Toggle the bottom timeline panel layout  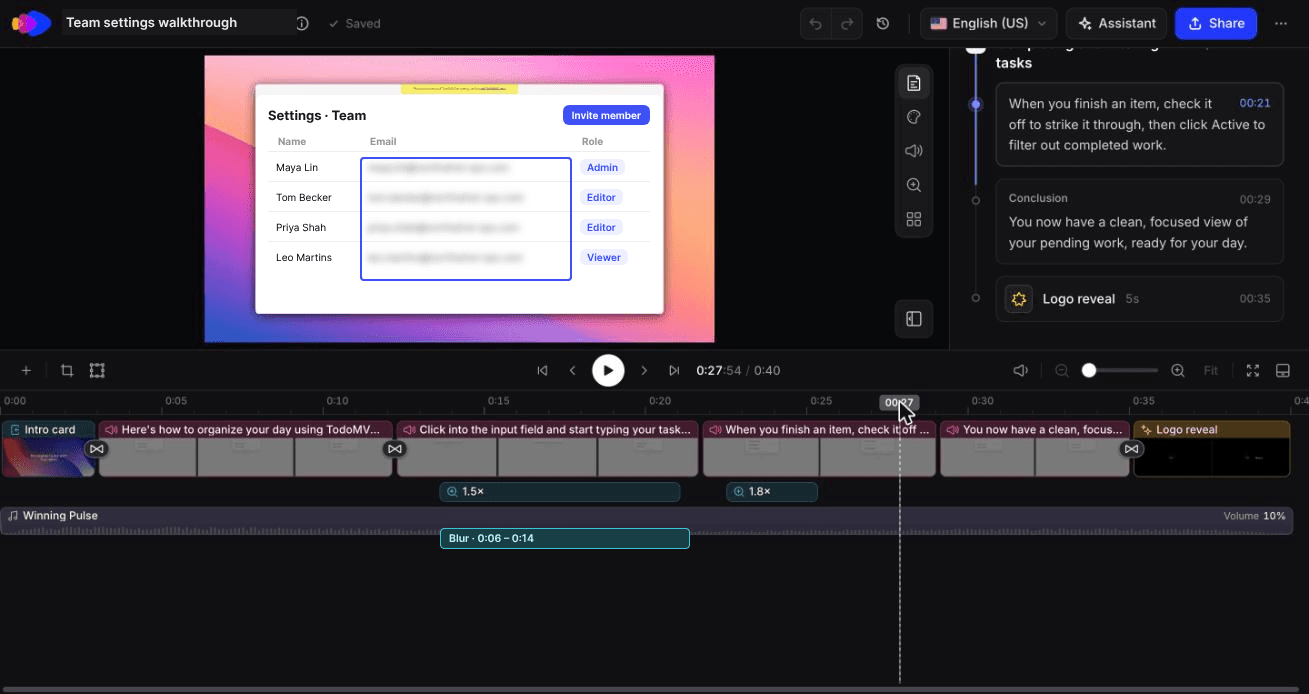[1283, 370]
